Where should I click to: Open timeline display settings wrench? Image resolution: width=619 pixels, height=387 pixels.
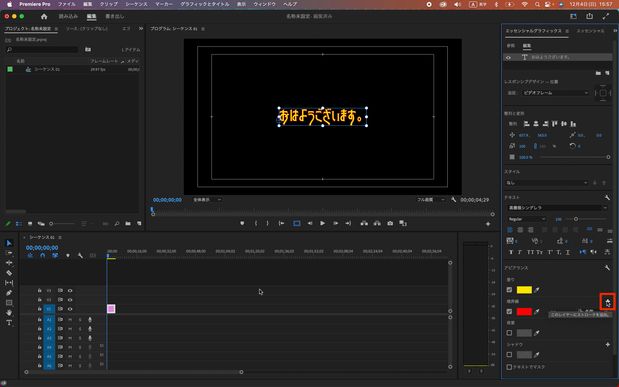(80, 255)
